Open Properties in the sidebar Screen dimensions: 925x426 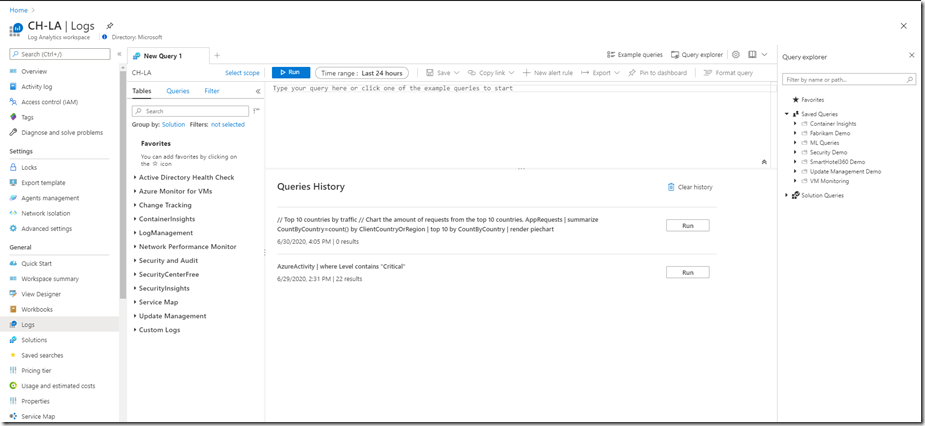pos(35,402)
